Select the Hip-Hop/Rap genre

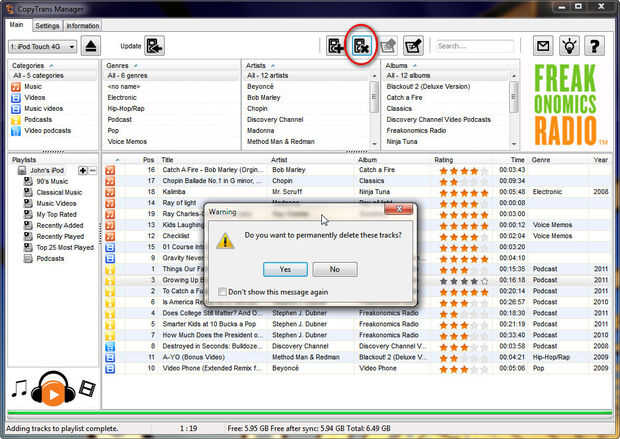126,109
